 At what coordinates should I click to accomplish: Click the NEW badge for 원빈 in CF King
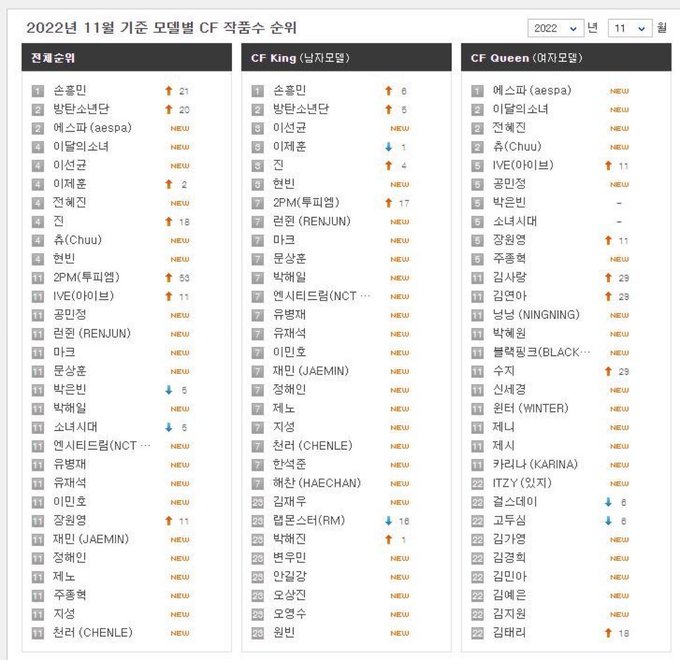(400, 633)
